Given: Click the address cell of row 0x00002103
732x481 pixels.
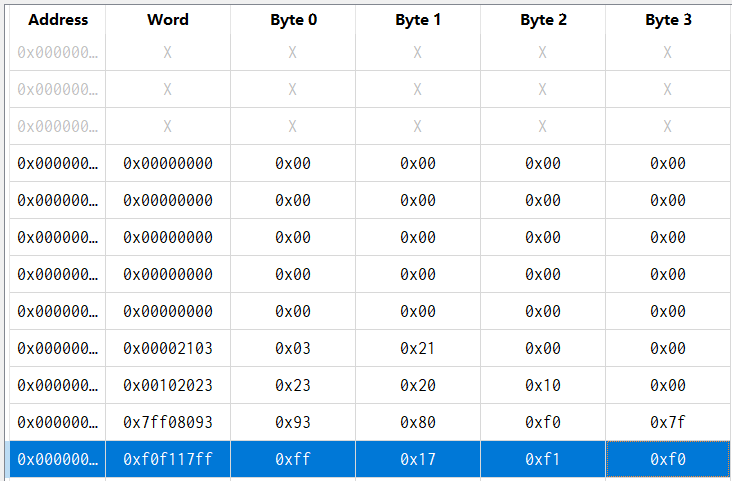Looking at the screenshot, I should point(57,348).
